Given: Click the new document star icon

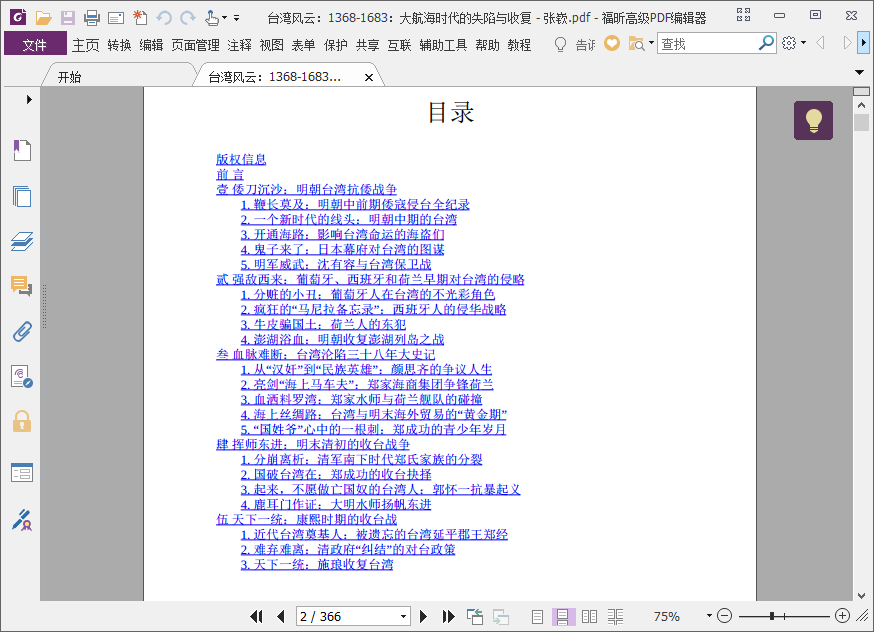Looking at the screenshot, I should click(x=140, y=18).
